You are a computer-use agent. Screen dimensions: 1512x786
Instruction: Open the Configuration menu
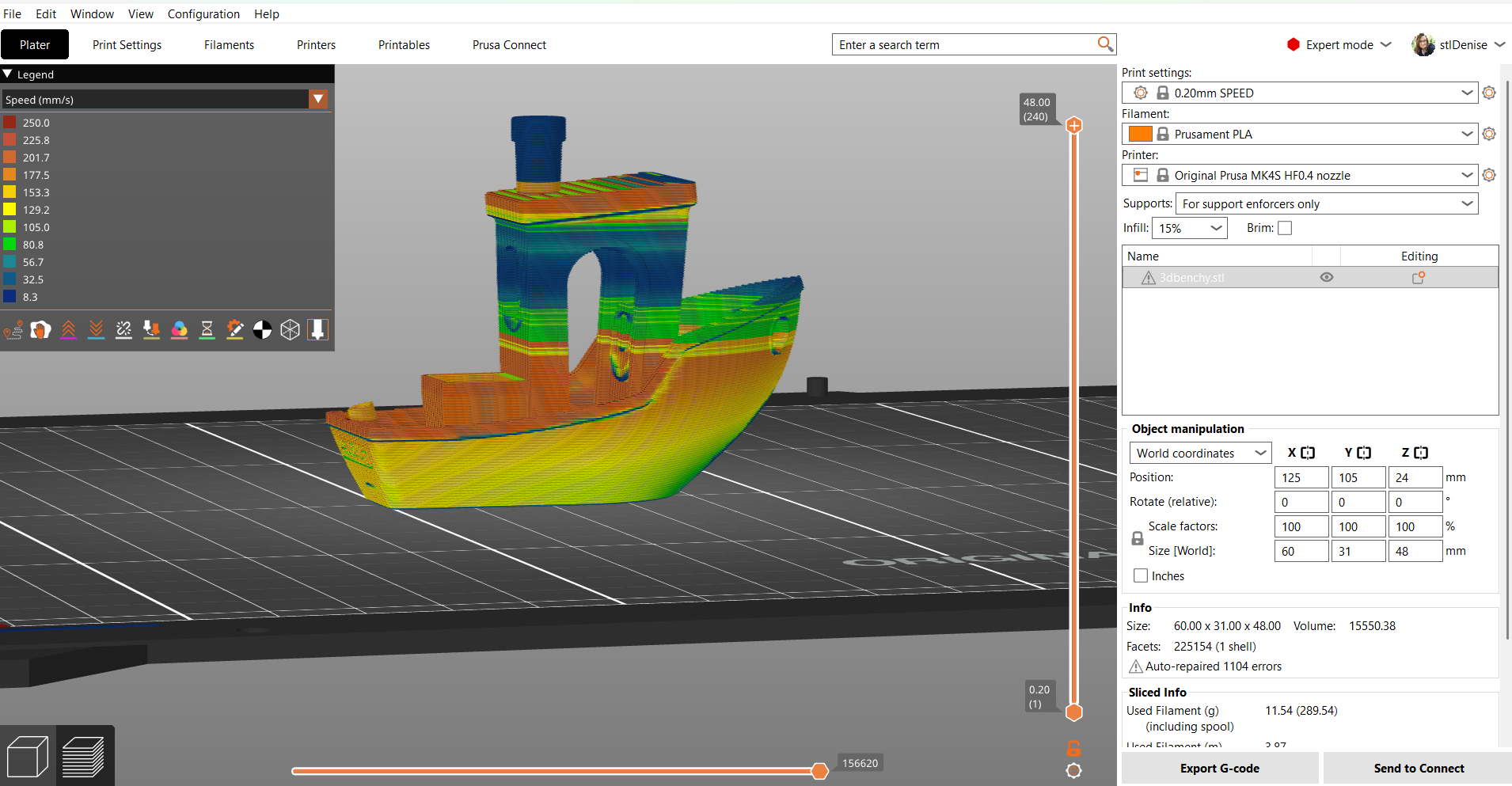(203, 13)
